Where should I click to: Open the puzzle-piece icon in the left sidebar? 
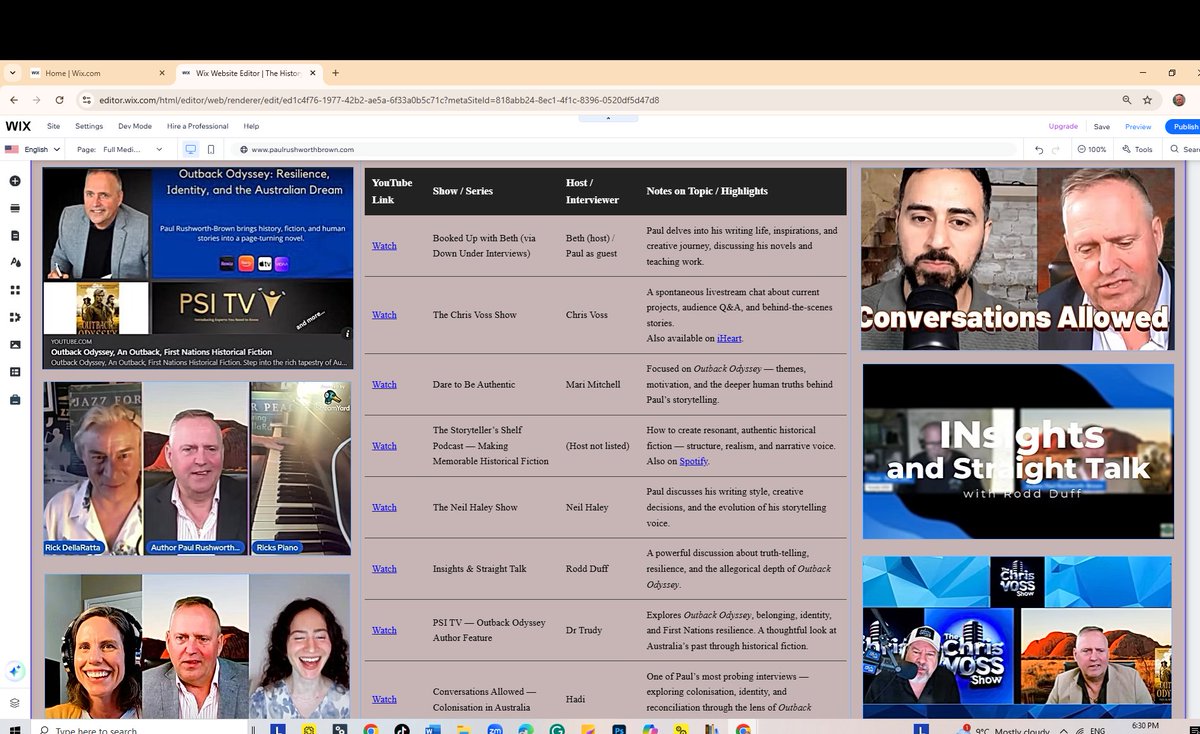15,317
